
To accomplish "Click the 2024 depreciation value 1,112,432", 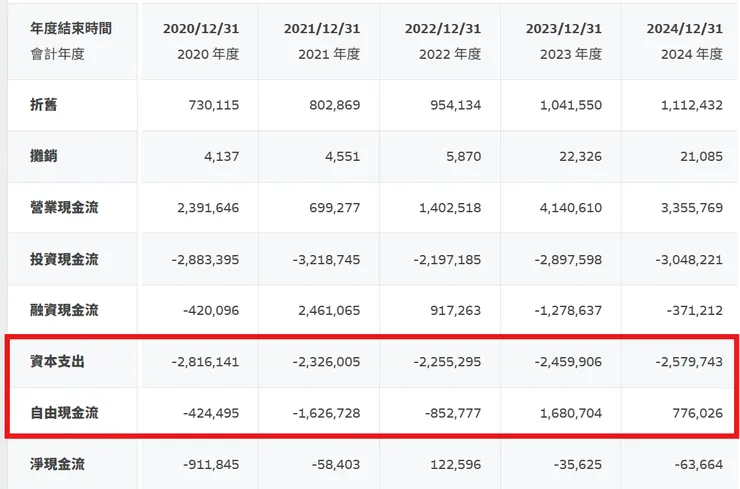I will click(x=685, y=105).
